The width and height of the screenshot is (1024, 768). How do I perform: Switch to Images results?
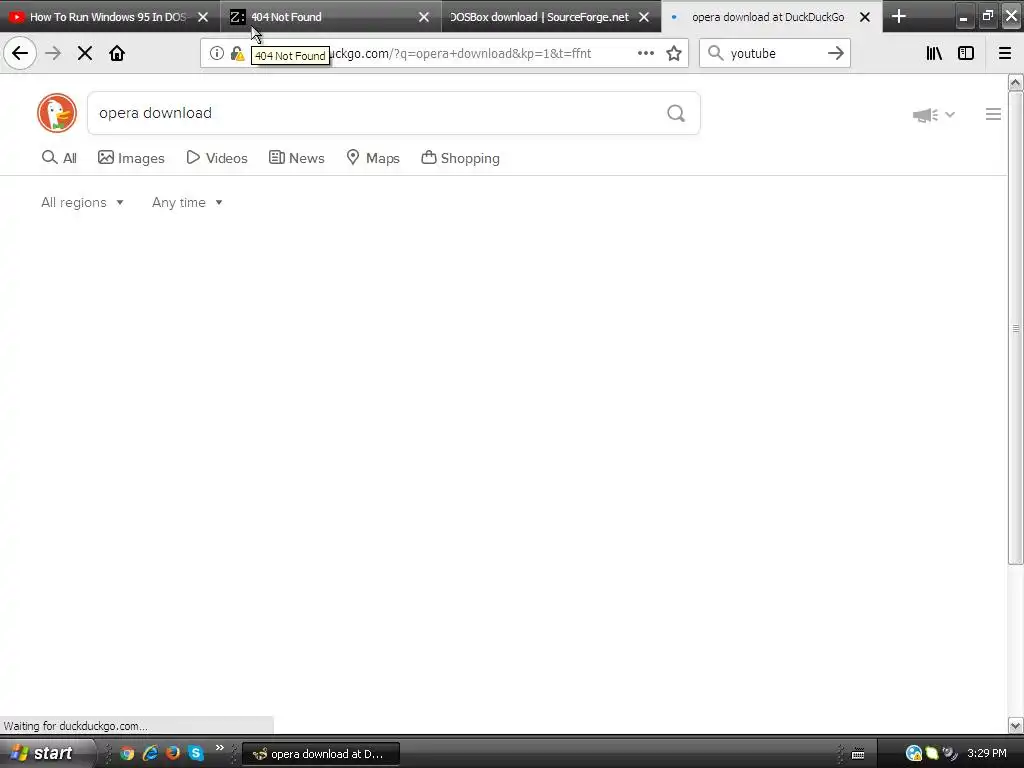[131, 158]
